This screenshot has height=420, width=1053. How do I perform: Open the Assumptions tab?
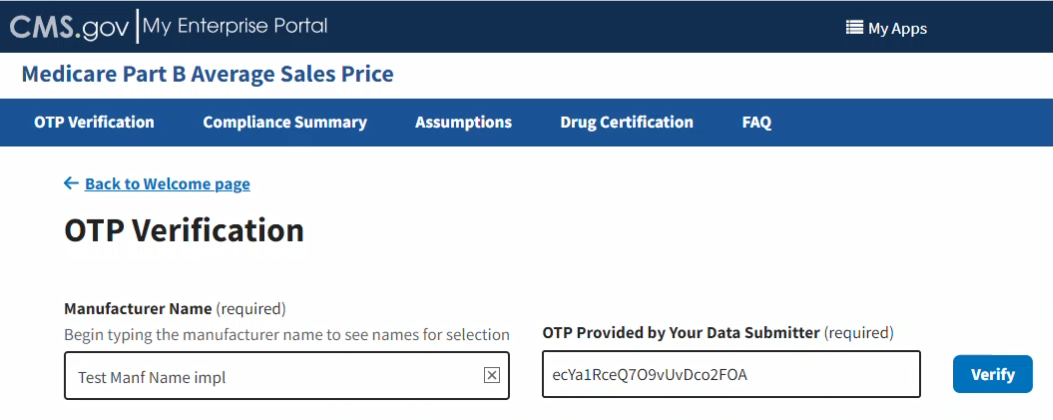(463, 122)
